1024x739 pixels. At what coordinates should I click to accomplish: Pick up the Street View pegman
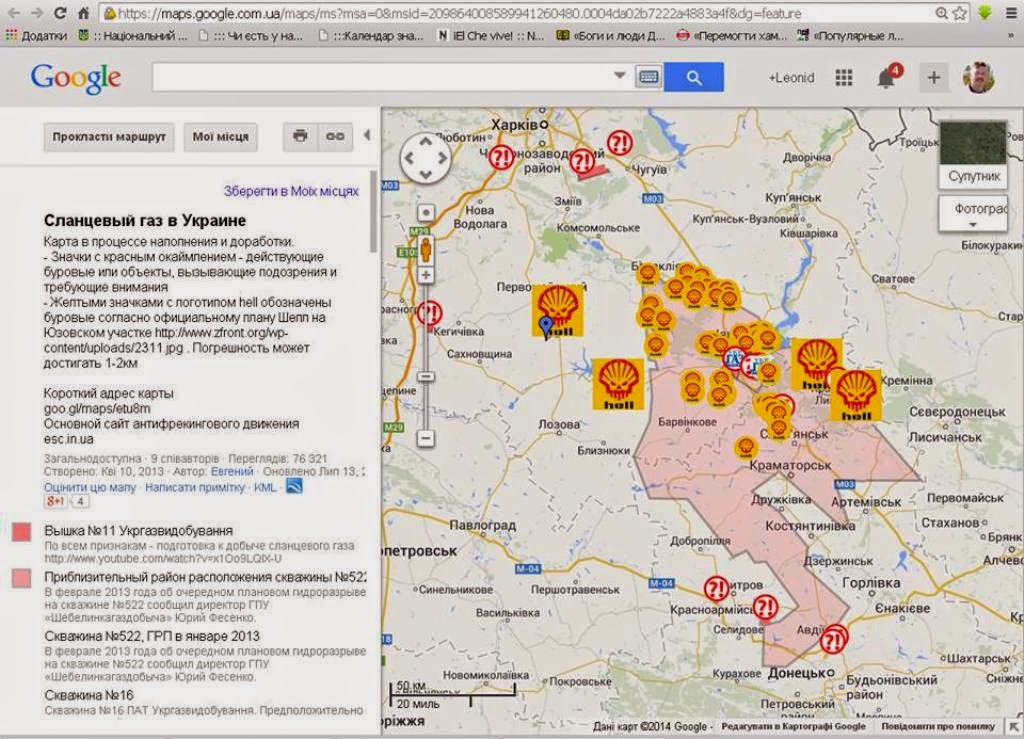click(x=426, y=251)
